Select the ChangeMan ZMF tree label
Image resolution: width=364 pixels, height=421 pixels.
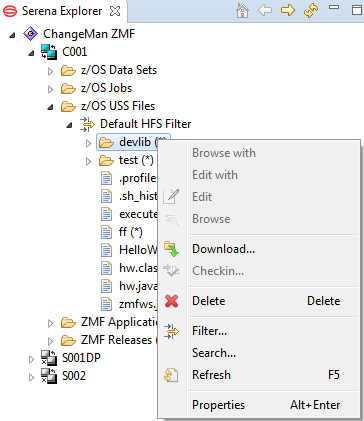pos(89,34)
